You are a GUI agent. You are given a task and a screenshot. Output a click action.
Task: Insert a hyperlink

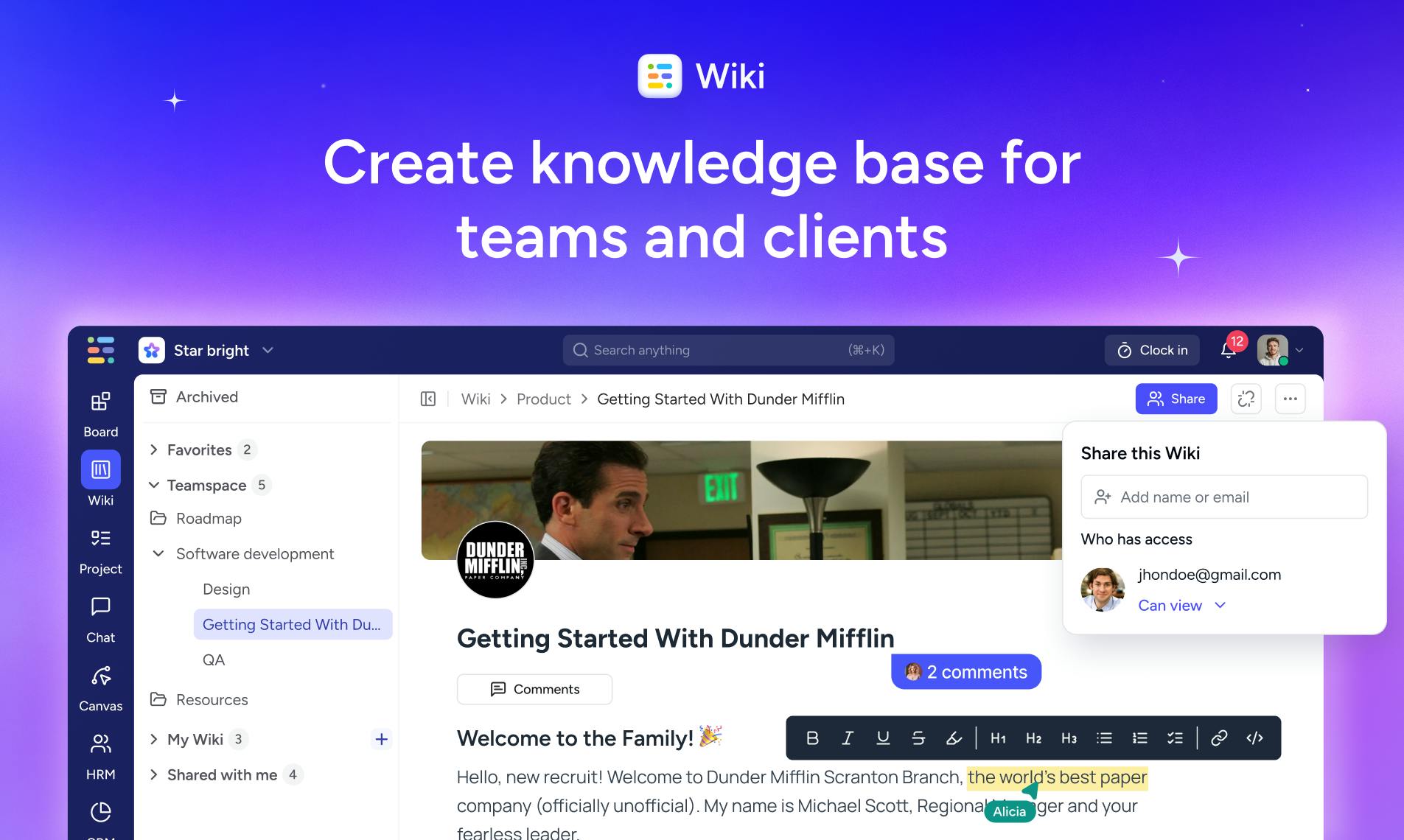click(1219, 738)
